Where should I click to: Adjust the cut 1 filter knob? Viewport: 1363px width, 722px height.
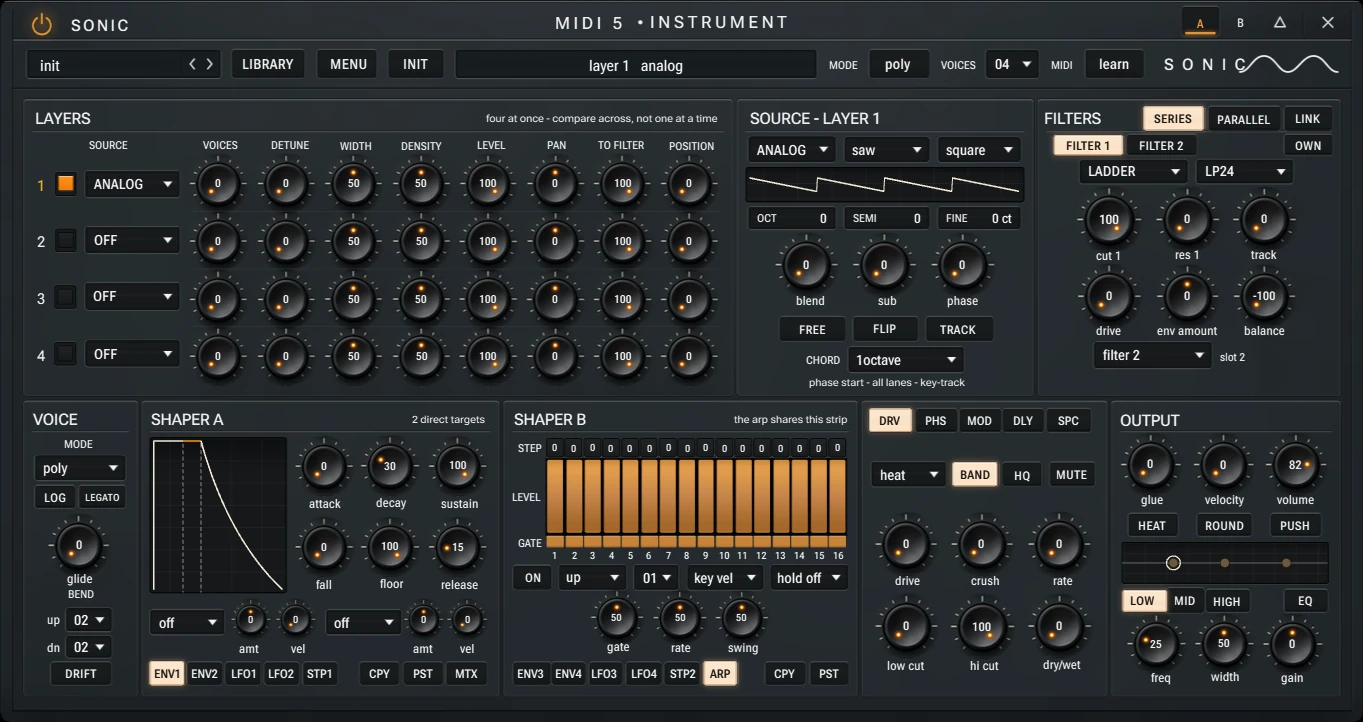pos(1108,220)
